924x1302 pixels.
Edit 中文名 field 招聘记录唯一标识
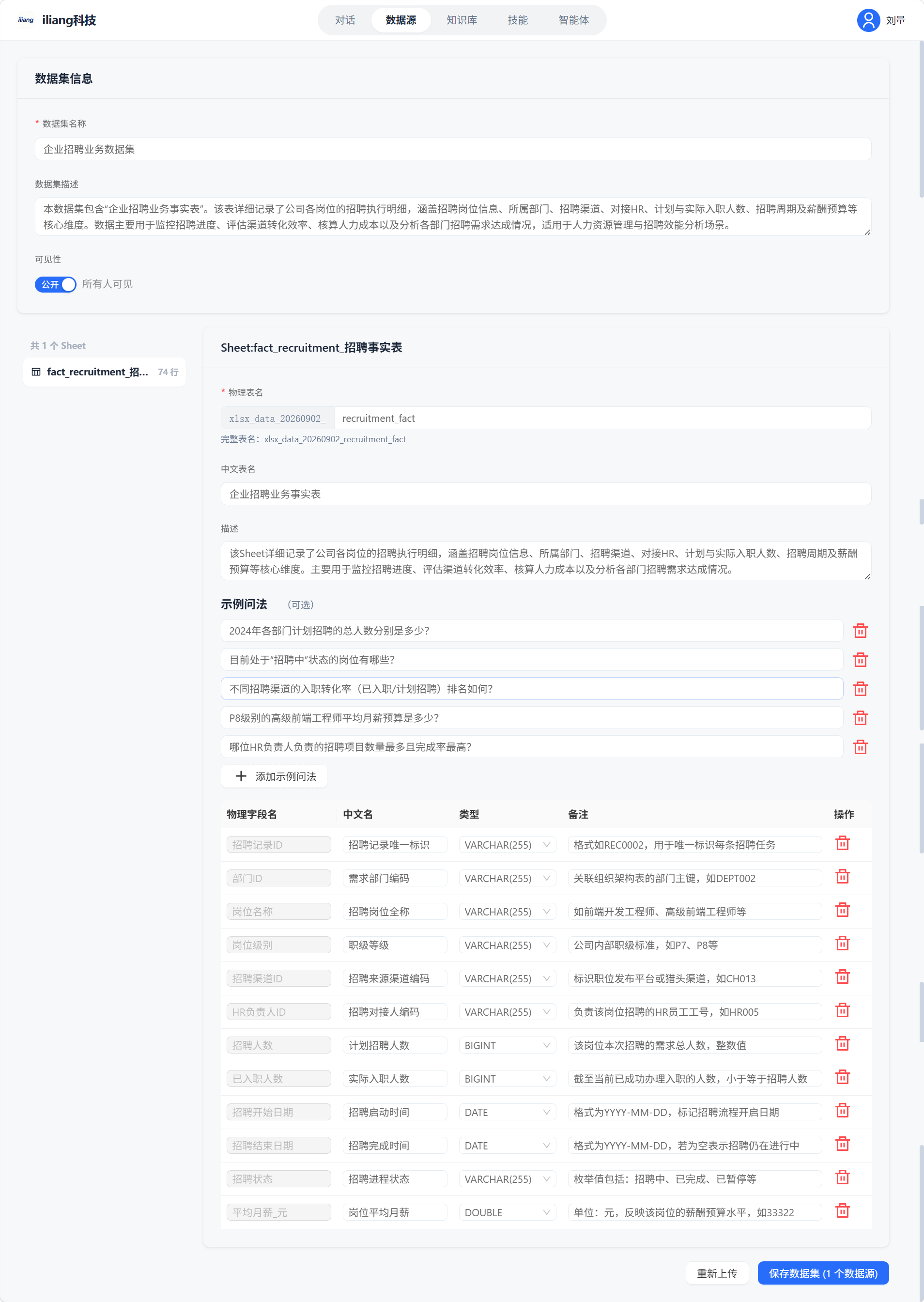click(x=395, y=845)
